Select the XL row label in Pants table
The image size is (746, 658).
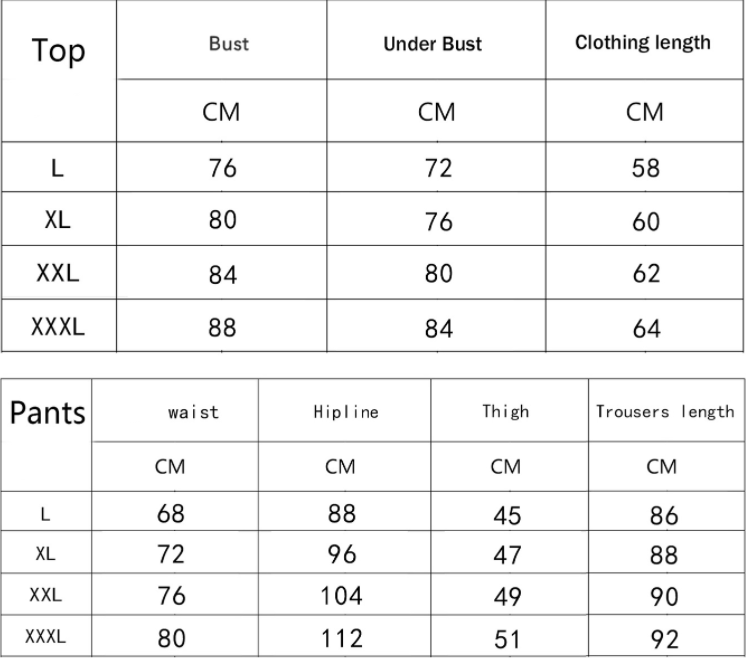[46, 553]
